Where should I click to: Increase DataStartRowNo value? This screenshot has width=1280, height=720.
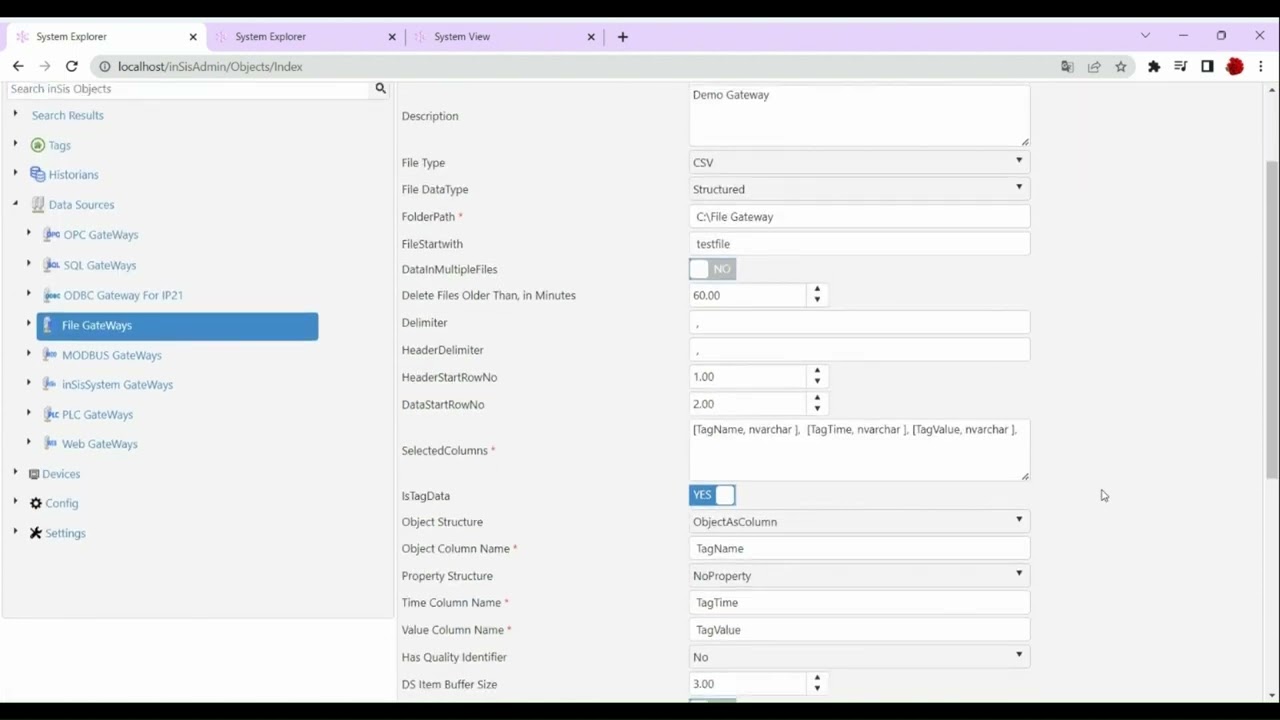(x=817, y=399)
